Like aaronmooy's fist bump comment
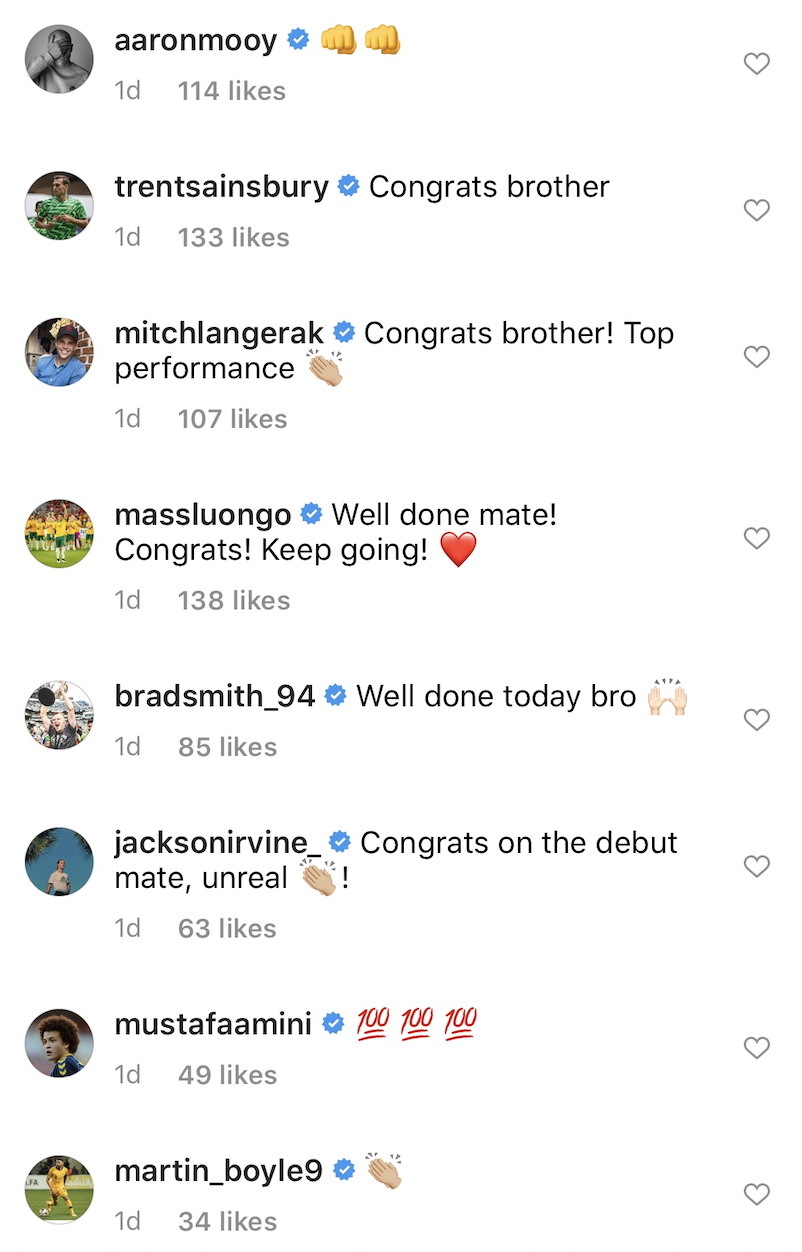The image size is (802, 1252). 757,64
